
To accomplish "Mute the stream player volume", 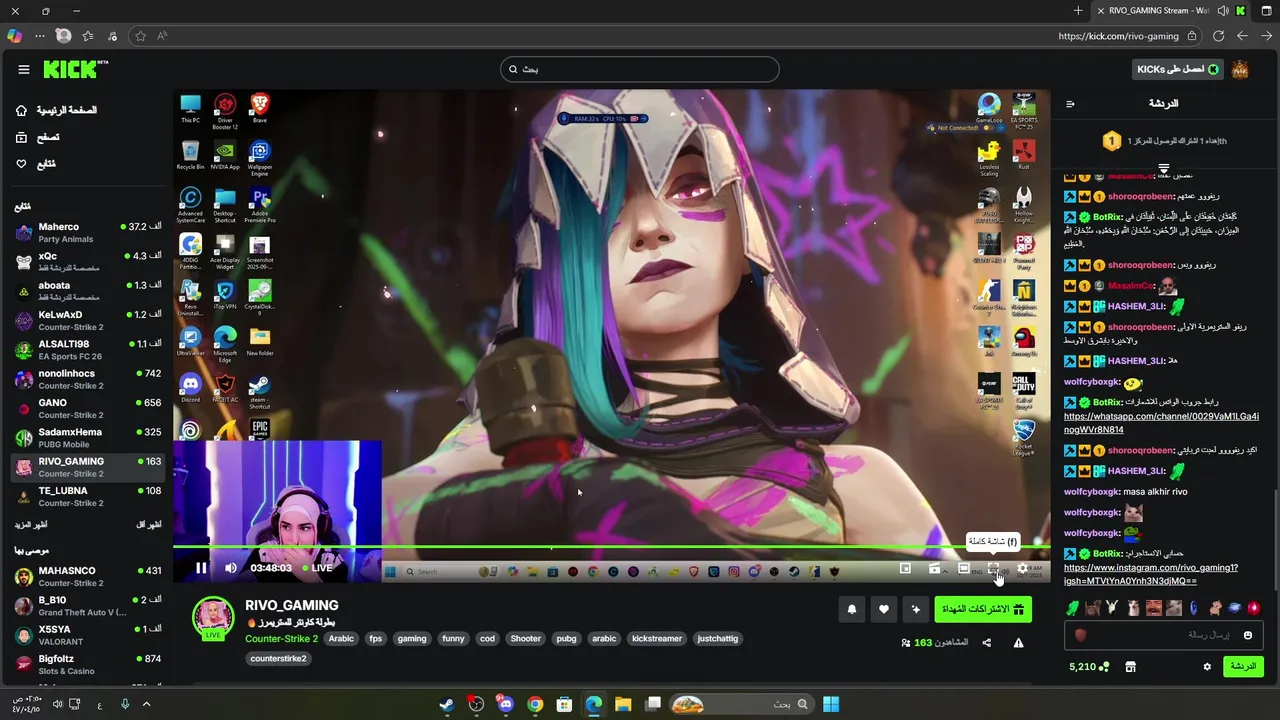I will point(231,568).
